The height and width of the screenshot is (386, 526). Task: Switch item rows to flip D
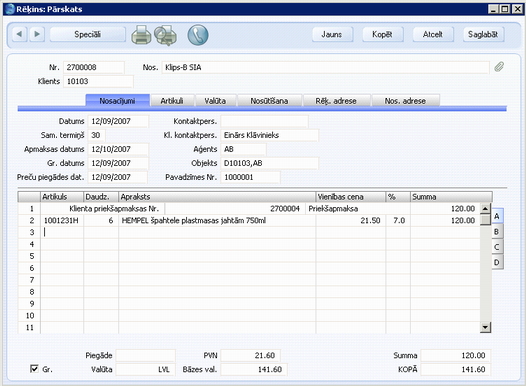[496, 262]
